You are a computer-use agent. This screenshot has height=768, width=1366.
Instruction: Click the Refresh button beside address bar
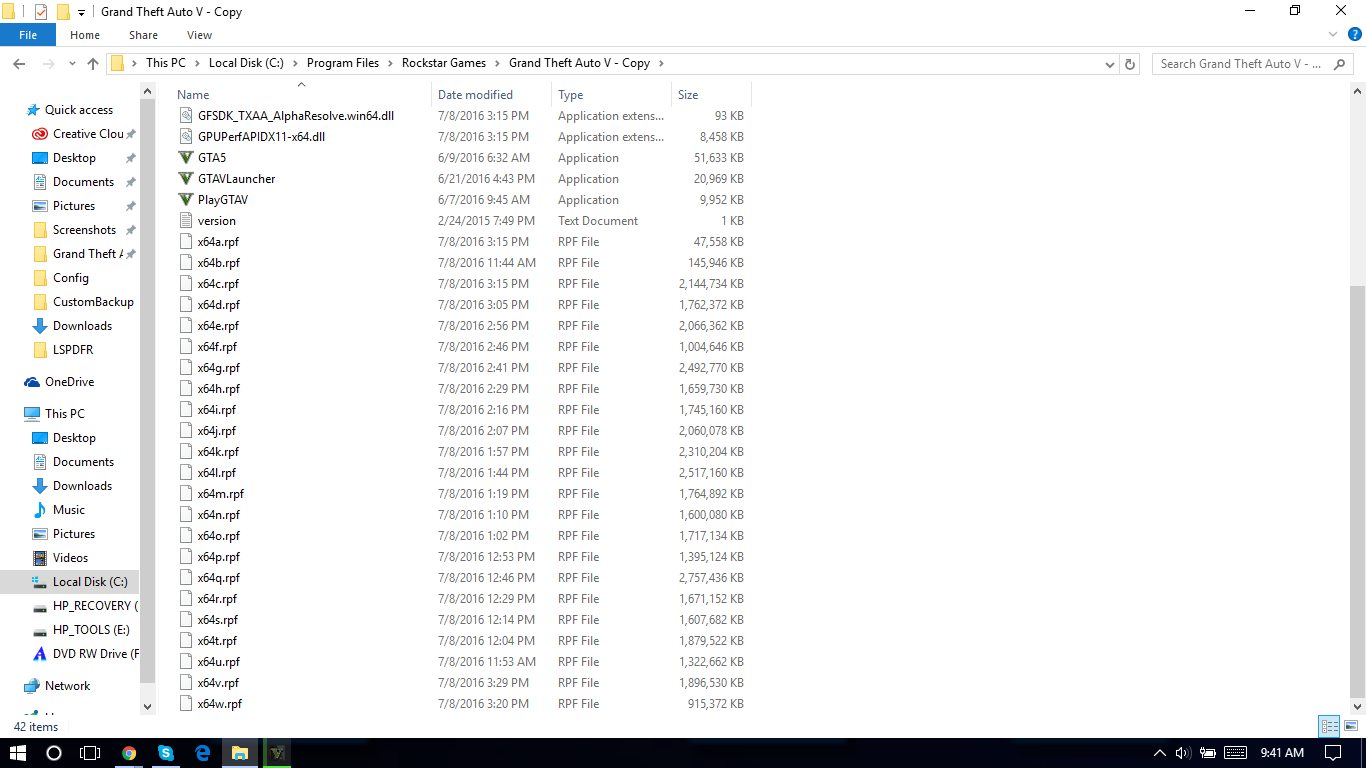(x=1131, y=63)
